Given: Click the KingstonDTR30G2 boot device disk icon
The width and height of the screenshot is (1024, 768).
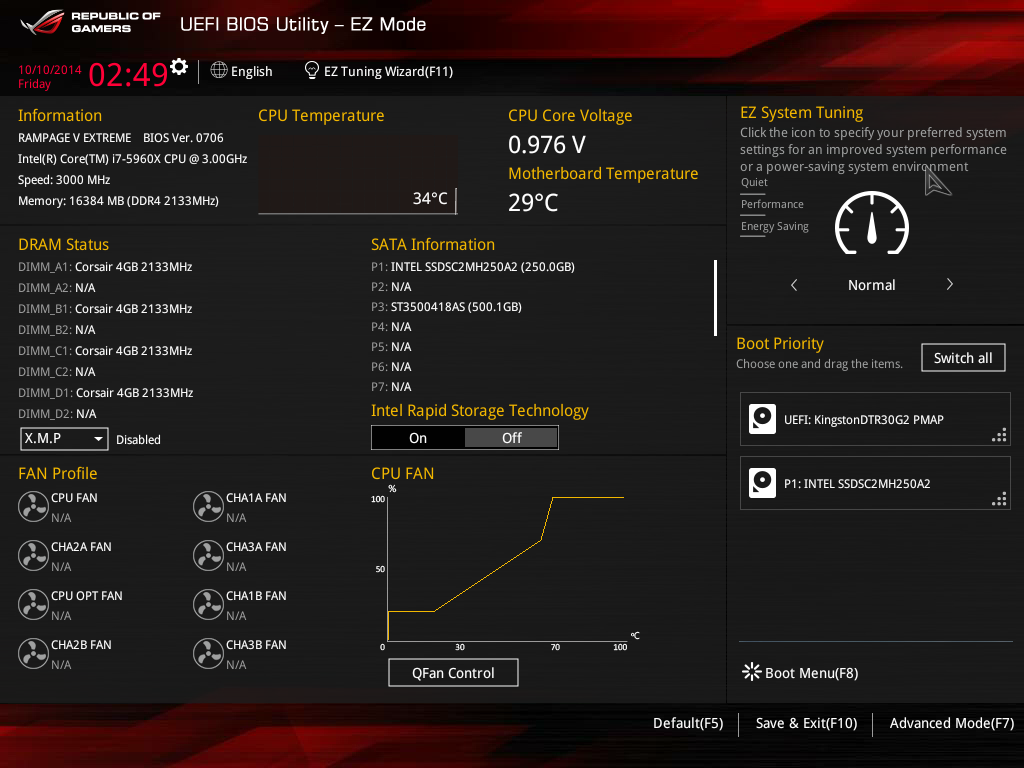Looking at the screenshot, I should [762, 419].
